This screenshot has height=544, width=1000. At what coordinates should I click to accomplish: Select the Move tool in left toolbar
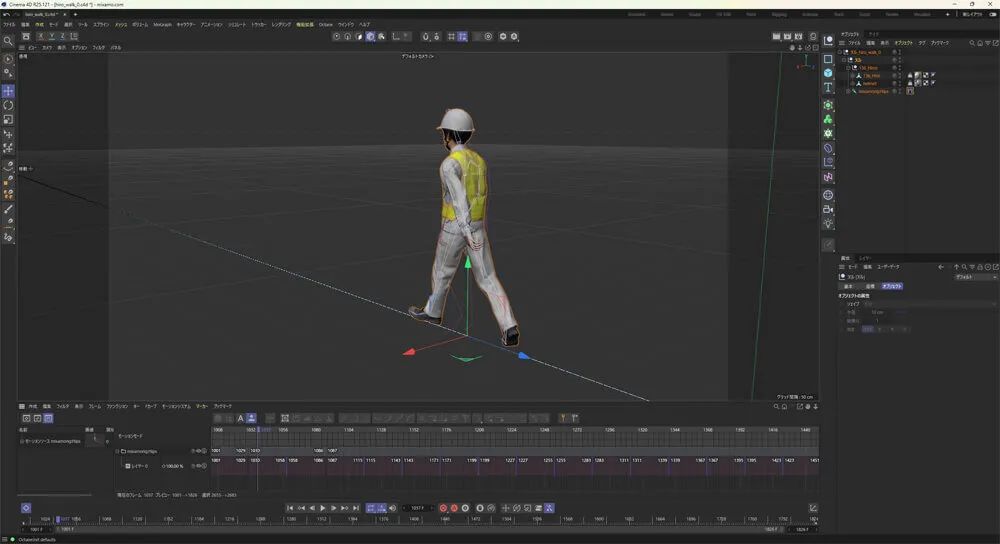click(8, 91)
